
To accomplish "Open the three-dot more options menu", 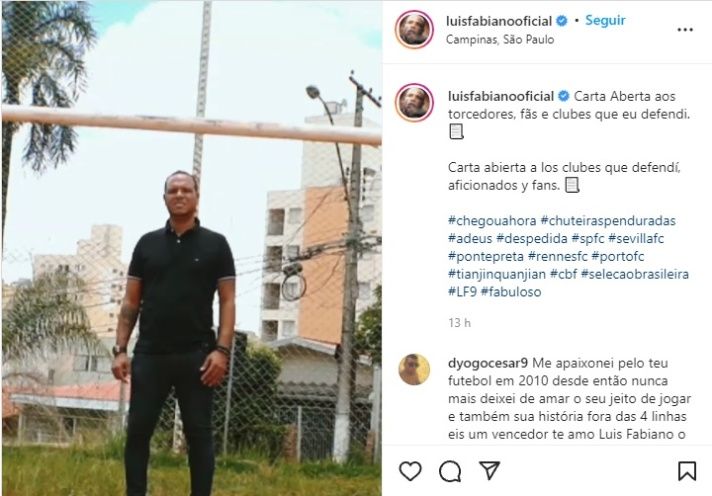I will coord(685,30).
